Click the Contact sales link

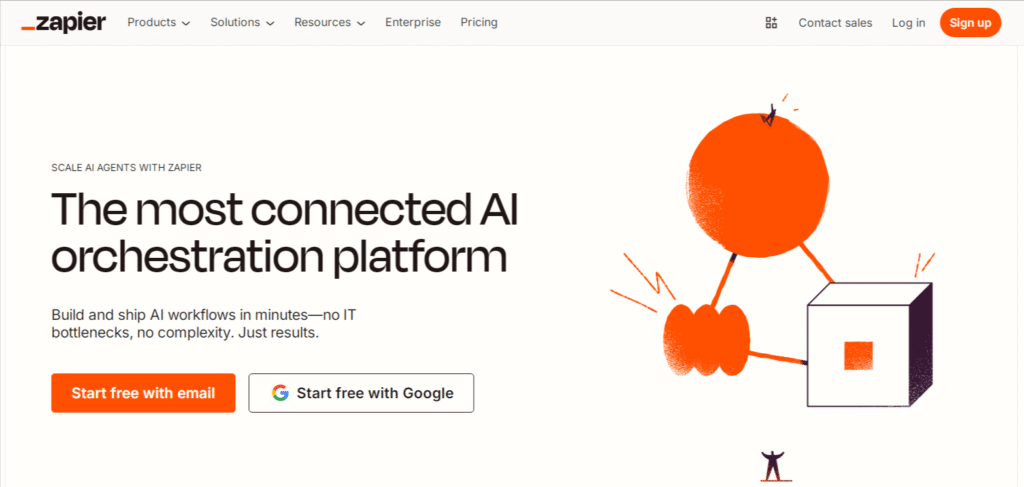[x=835, y=22]
